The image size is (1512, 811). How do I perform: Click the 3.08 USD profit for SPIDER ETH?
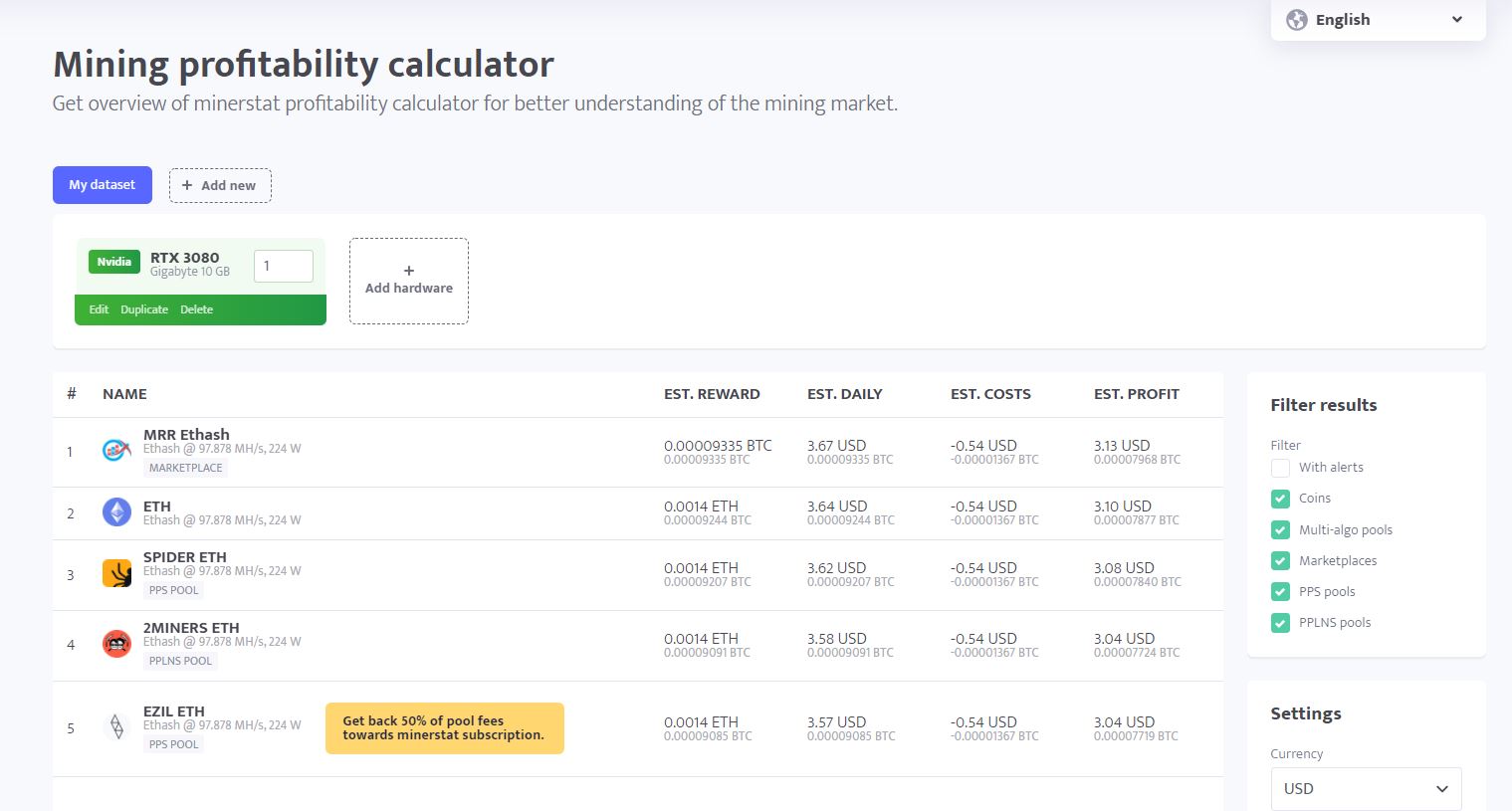(1124, 568)
